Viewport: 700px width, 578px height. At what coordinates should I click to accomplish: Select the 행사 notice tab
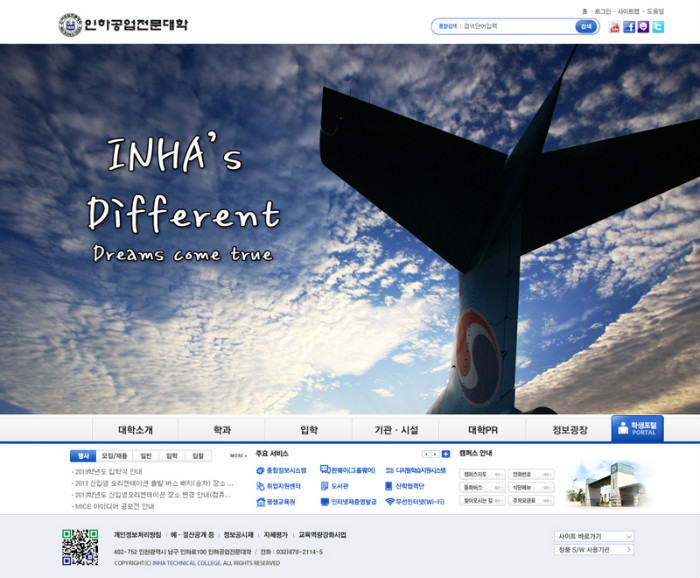[83, 456]
